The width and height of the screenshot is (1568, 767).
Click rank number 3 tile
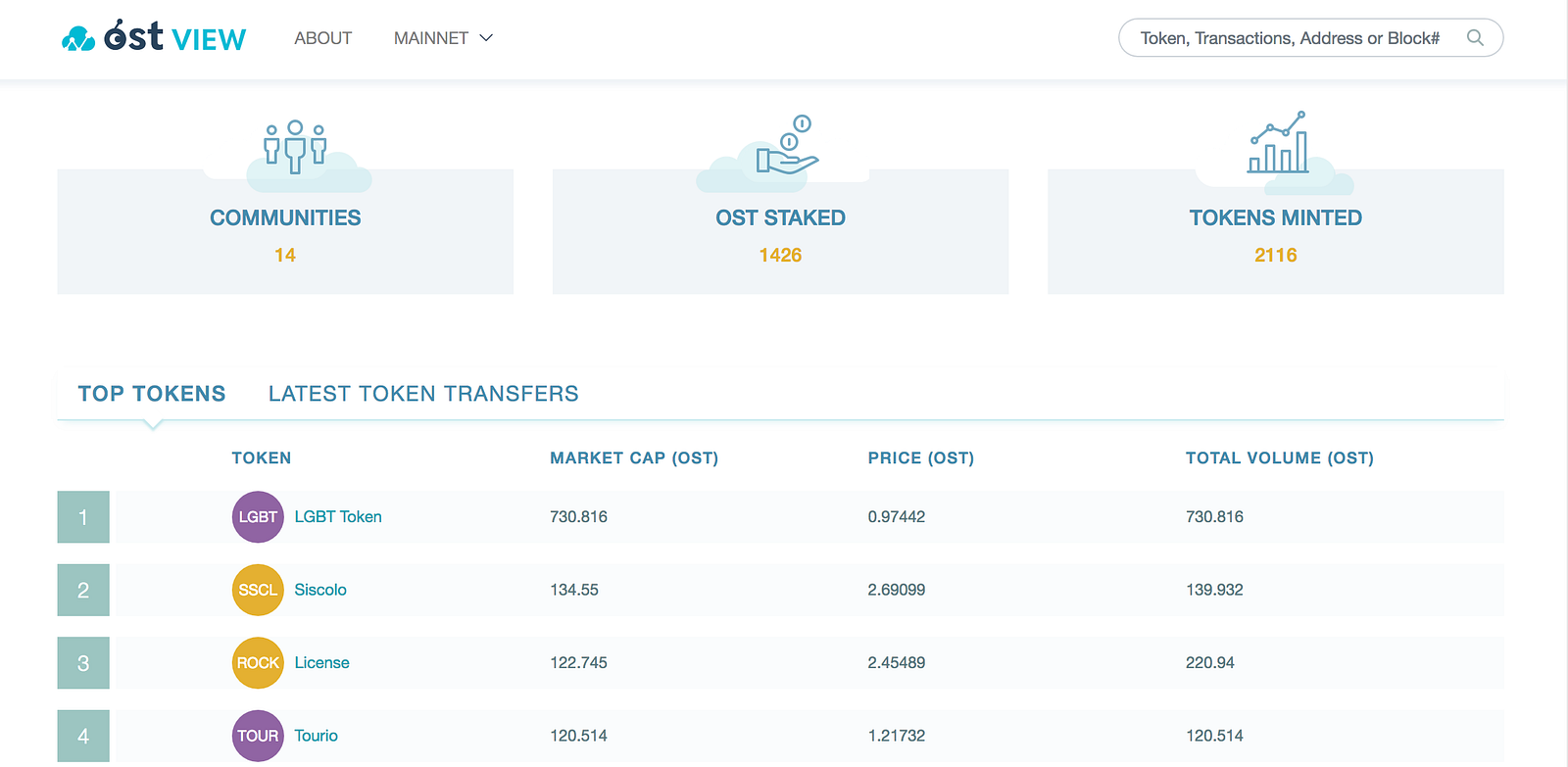83,663
